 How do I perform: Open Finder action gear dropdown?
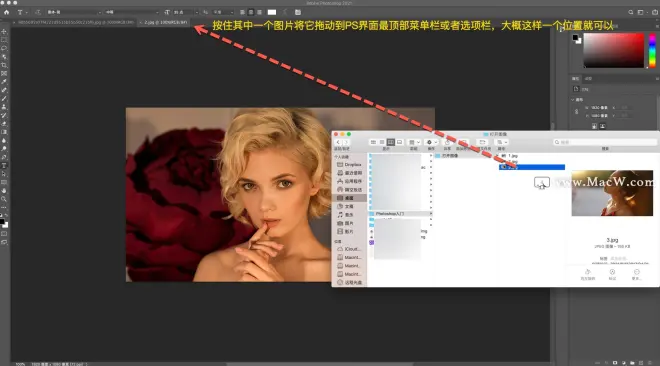(431, 142)
